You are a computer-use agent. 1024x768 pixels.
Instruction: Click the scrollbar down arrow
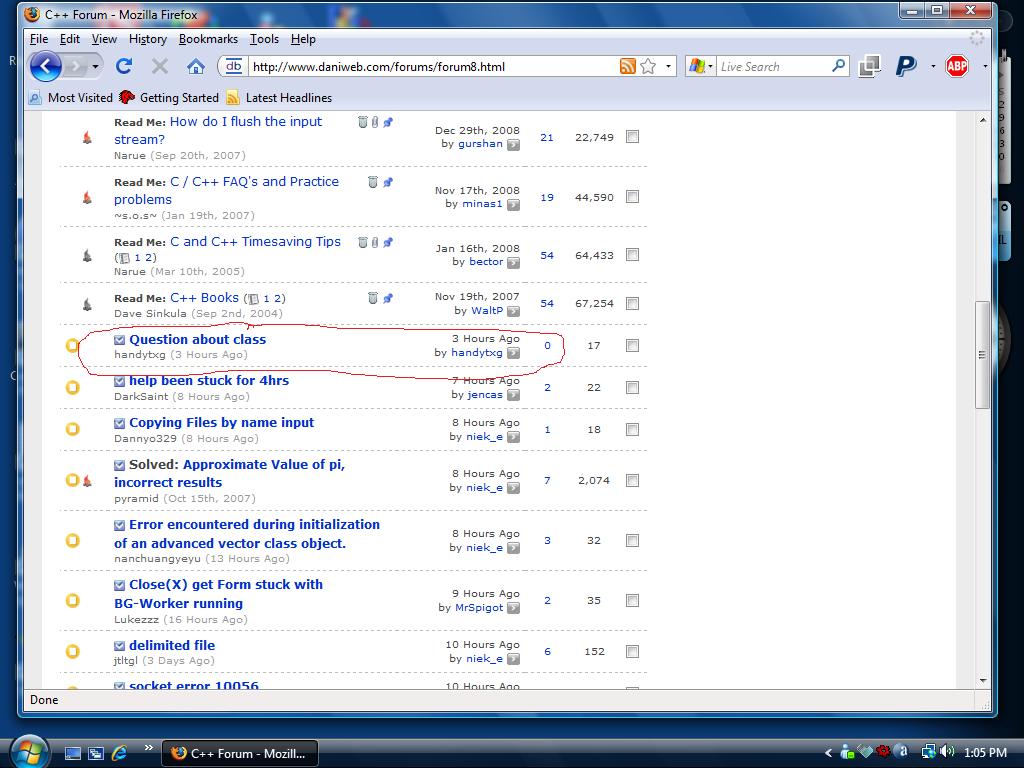click(983, 680)
